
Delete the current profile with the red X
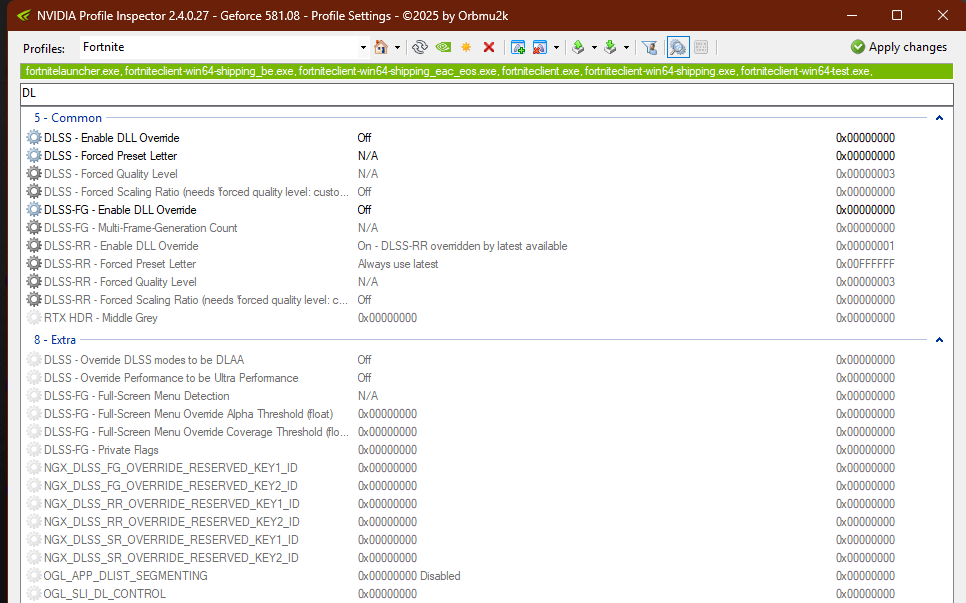[x=489, y=47]
